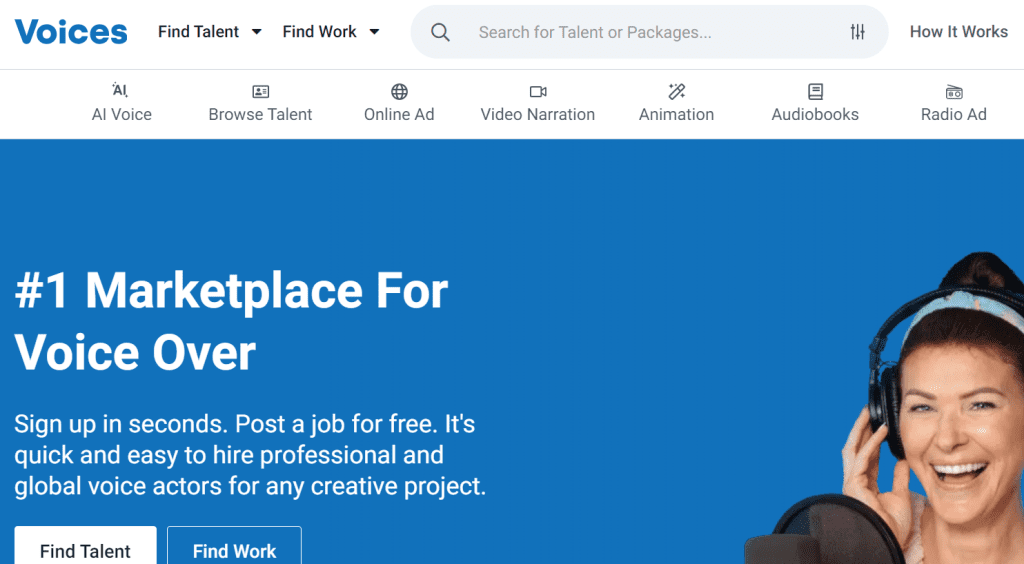Select the Audiobooks category label
1024x564 pixels.
click(815, 114)
